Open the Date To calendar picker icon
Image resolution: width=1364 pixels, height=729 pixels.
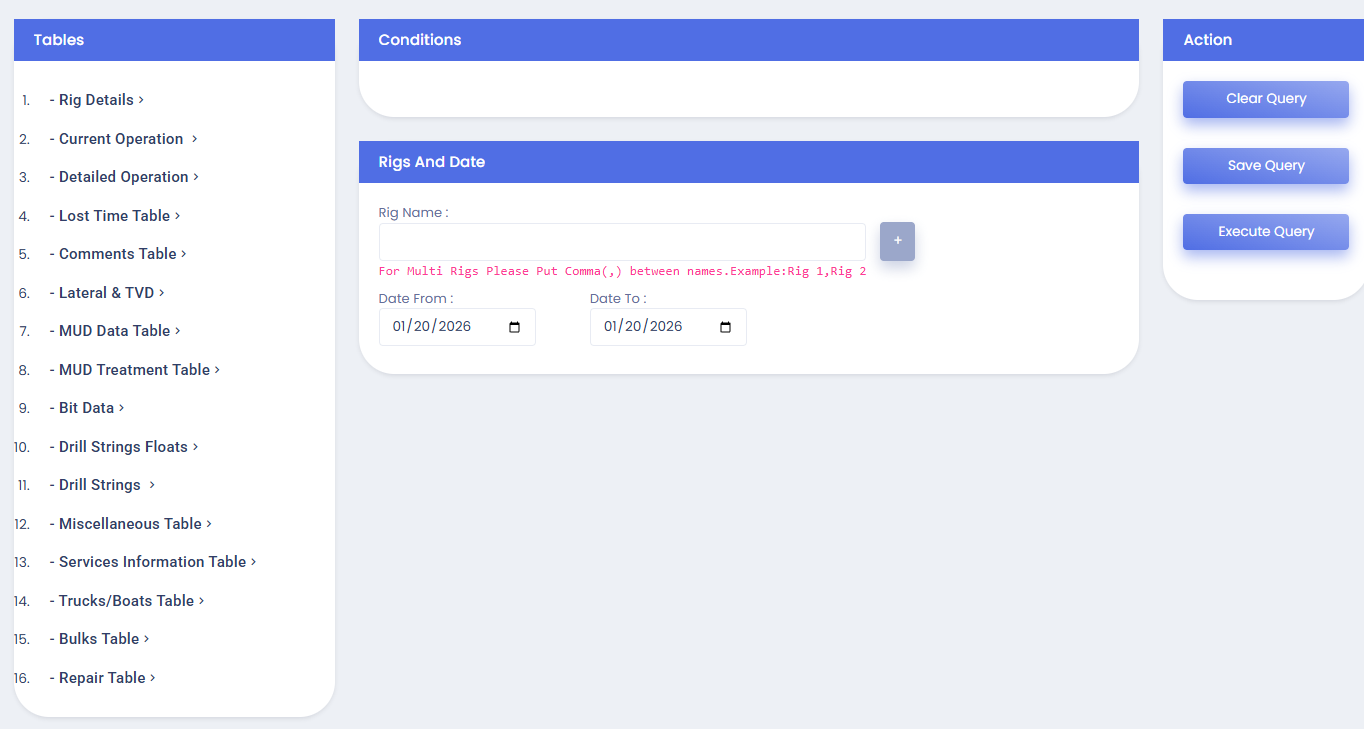726,327
